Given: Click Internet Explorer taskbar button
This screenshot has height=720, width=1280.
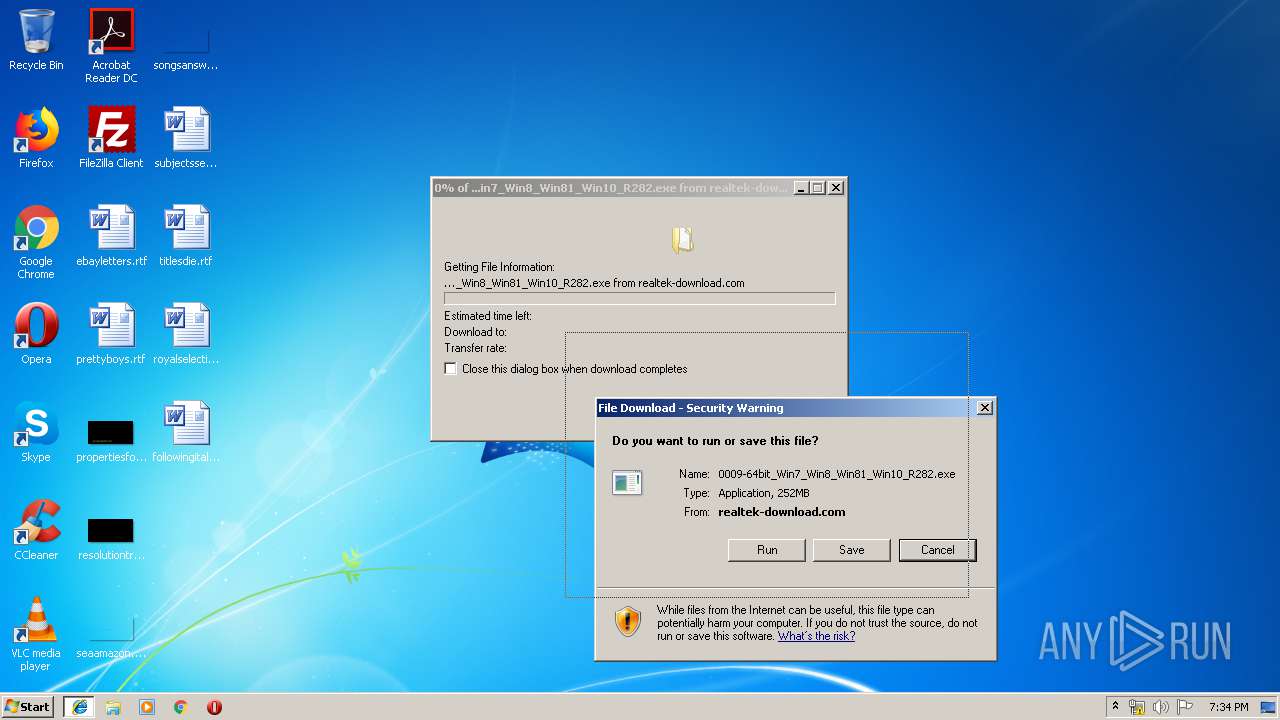Looking at the screenshot, I should pyautogui.click(x=79, y=707).
